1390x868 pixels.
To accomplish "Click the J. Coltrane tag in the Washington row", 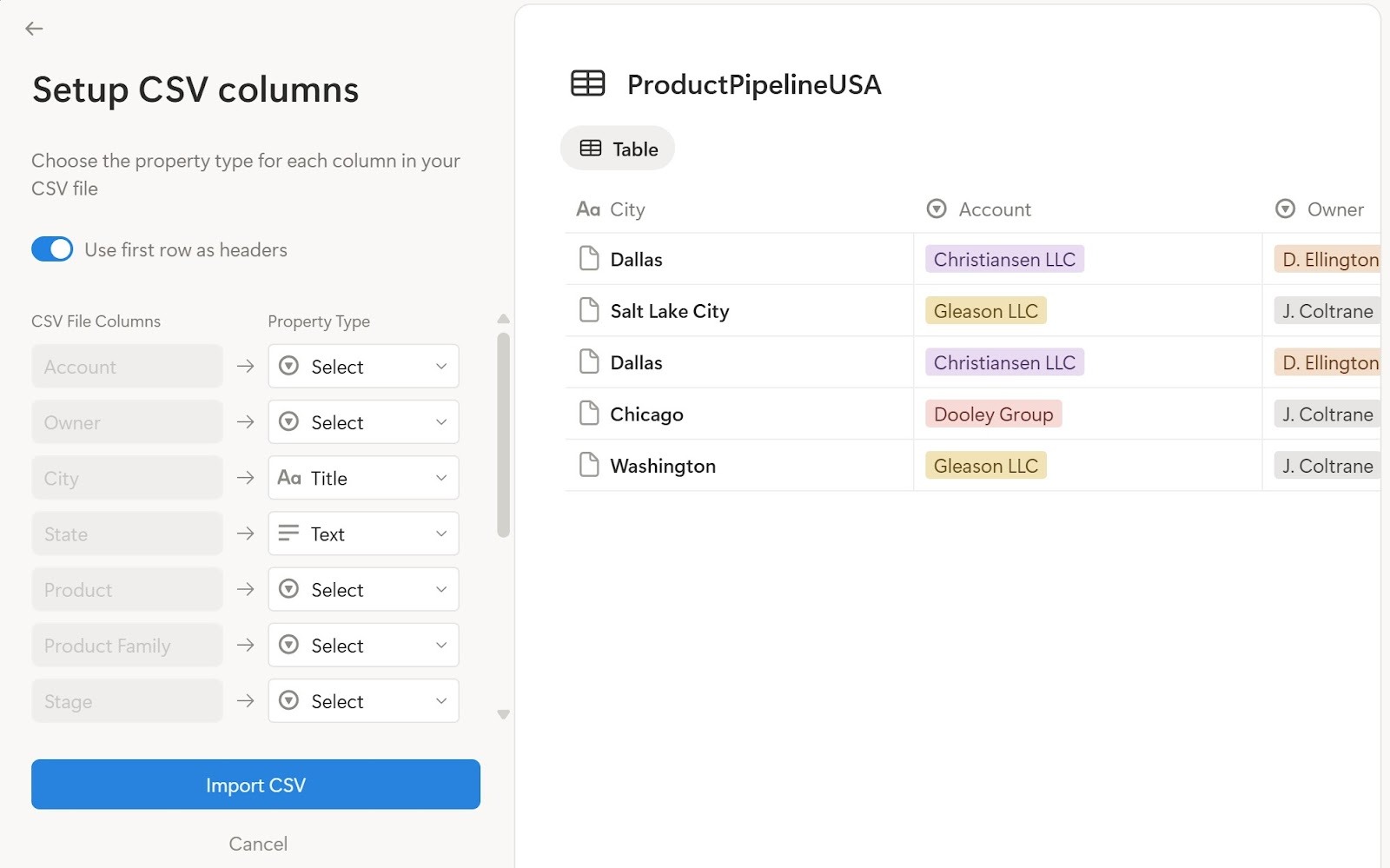I will click(x=1327, y=465).
